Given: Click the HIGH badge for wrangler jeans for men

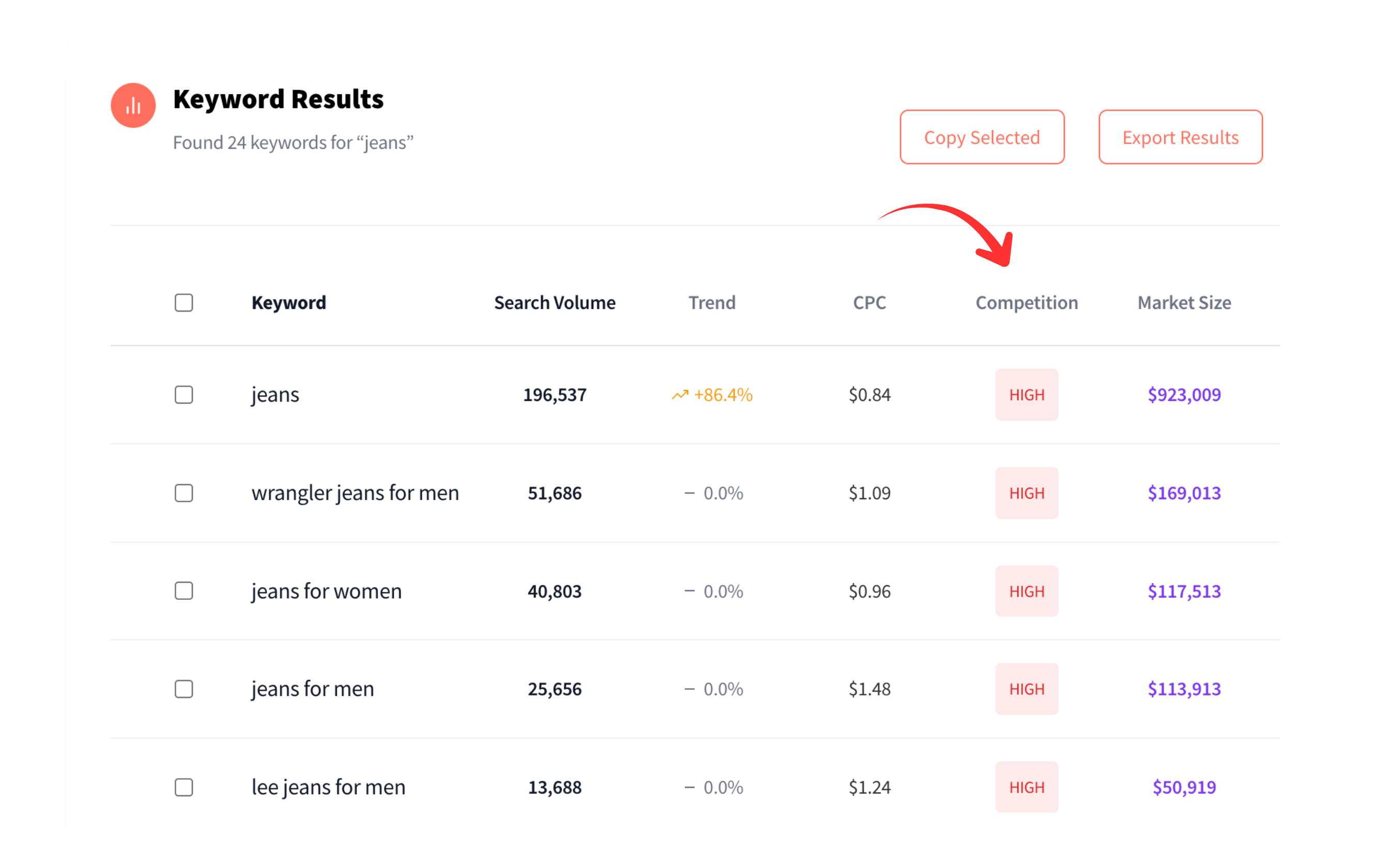Looking at the screenshot, I should point(1027,492).
